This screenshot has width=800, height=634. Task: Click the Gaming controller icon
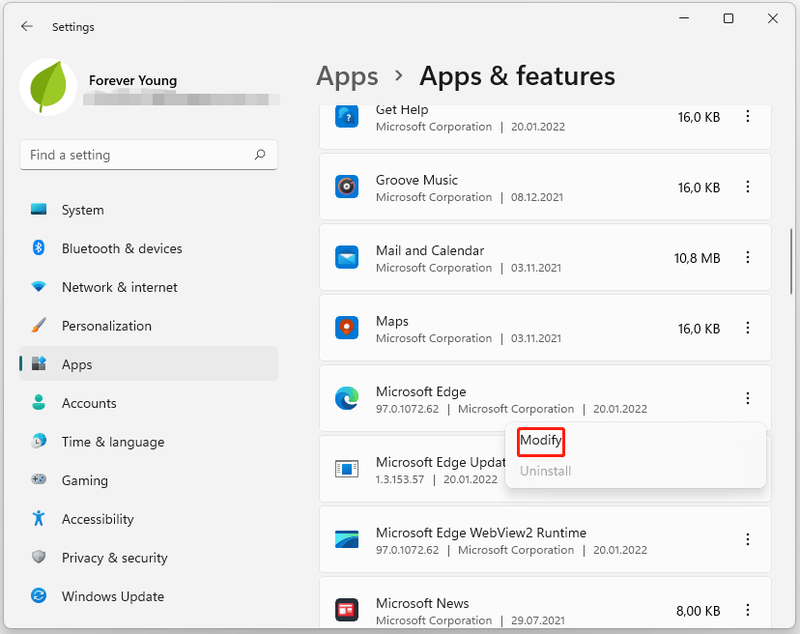click(x=39, y=479)
